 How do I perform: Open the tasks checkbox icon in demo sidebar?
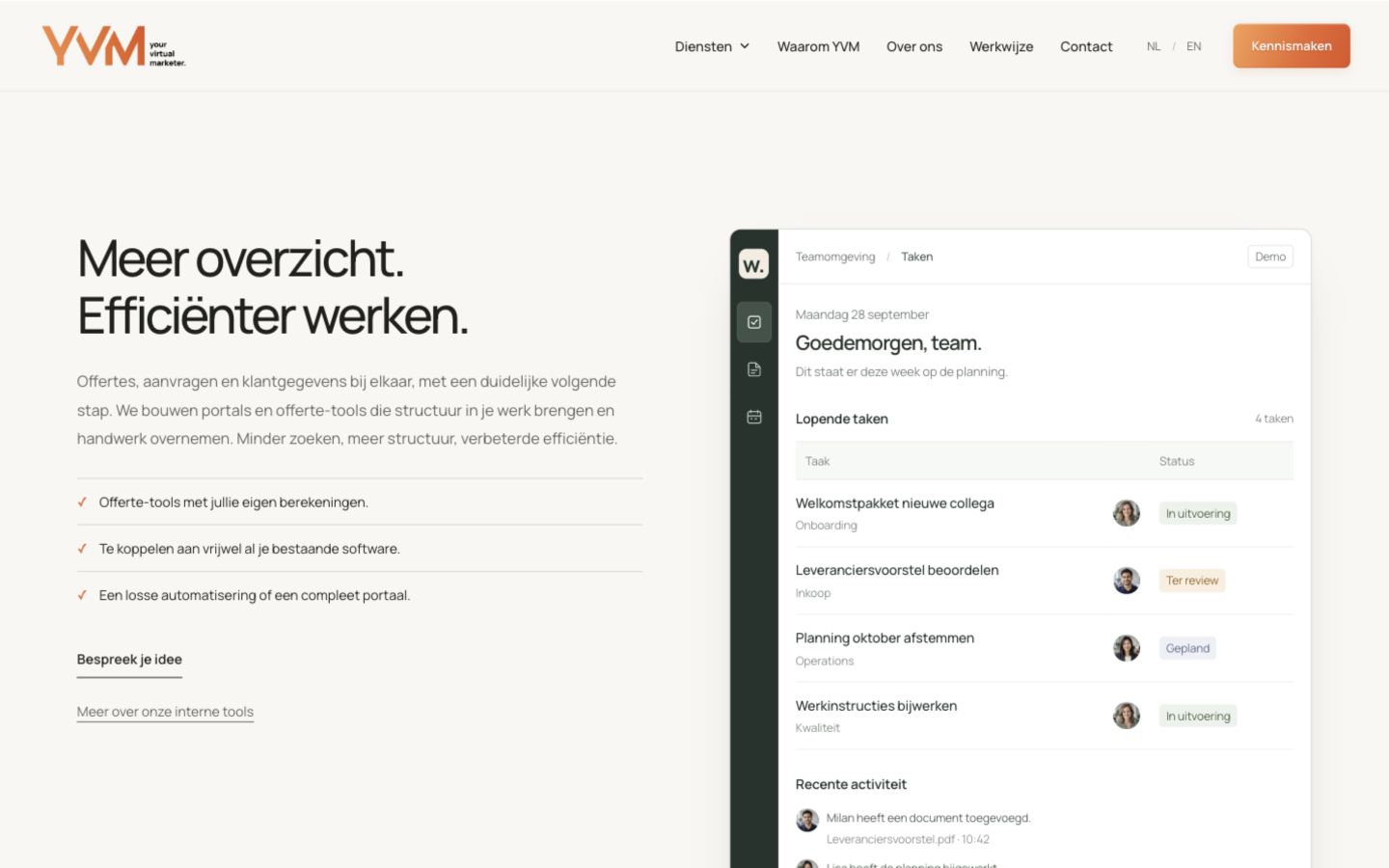point(754,322)
